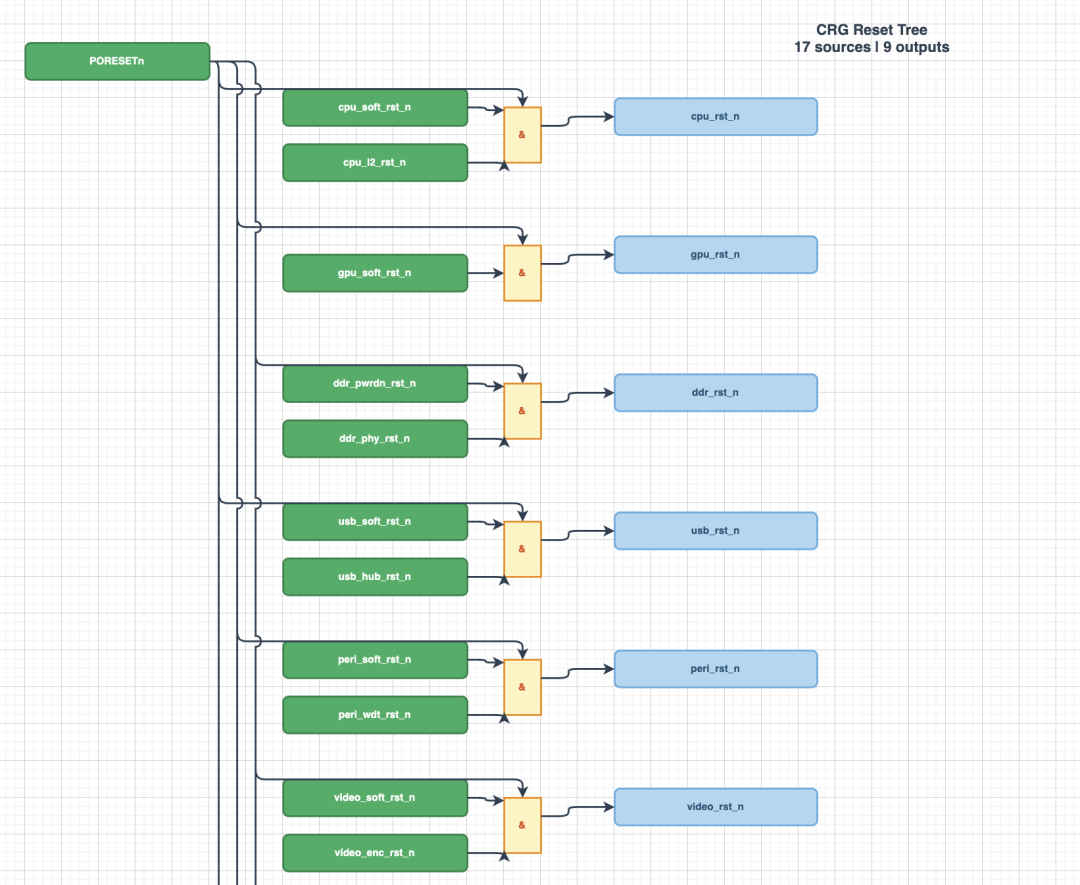The image size is (1080, 885).
Task: Select the AND gate feeding ddr_rst_n
Action: coord(523,411)
